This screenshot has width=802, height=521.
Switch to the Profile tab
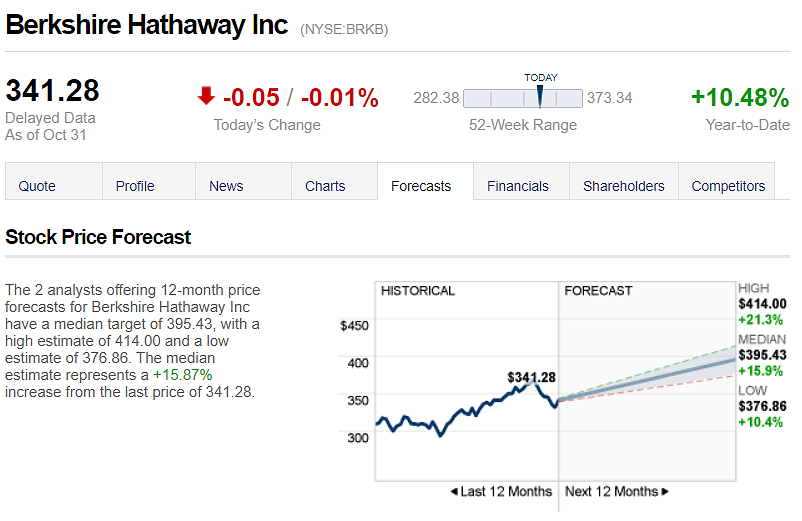[135, 186]
